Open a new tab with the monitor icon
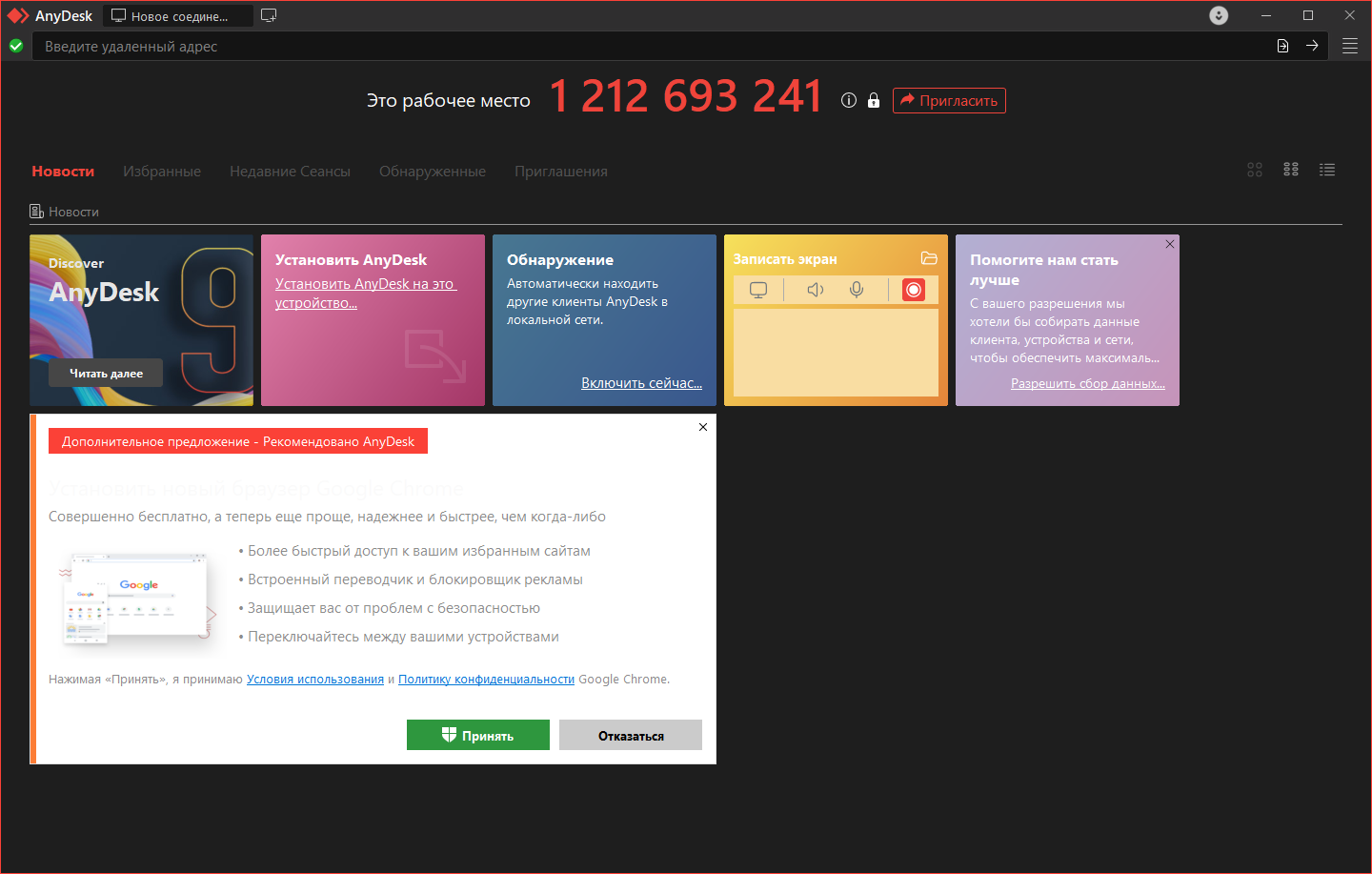The height and width of the screenshot is (874, 1372). click(x=269, y=15)
